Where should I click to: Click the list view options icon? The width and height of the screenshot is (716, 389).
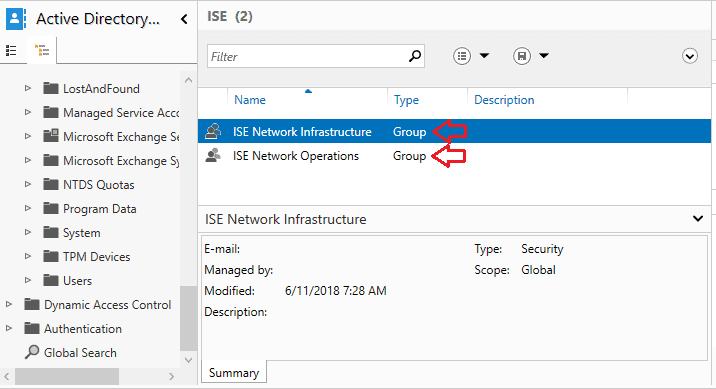coord(462,56)
